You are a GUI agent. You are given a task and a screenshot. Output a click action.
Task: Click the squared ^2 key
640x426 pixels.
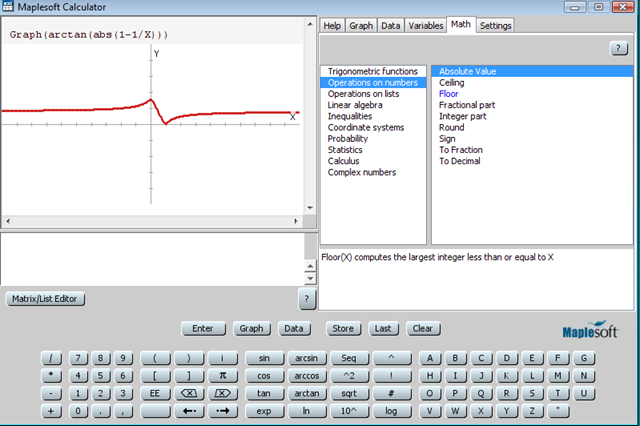pyautogui.click(x=349, y=376)
